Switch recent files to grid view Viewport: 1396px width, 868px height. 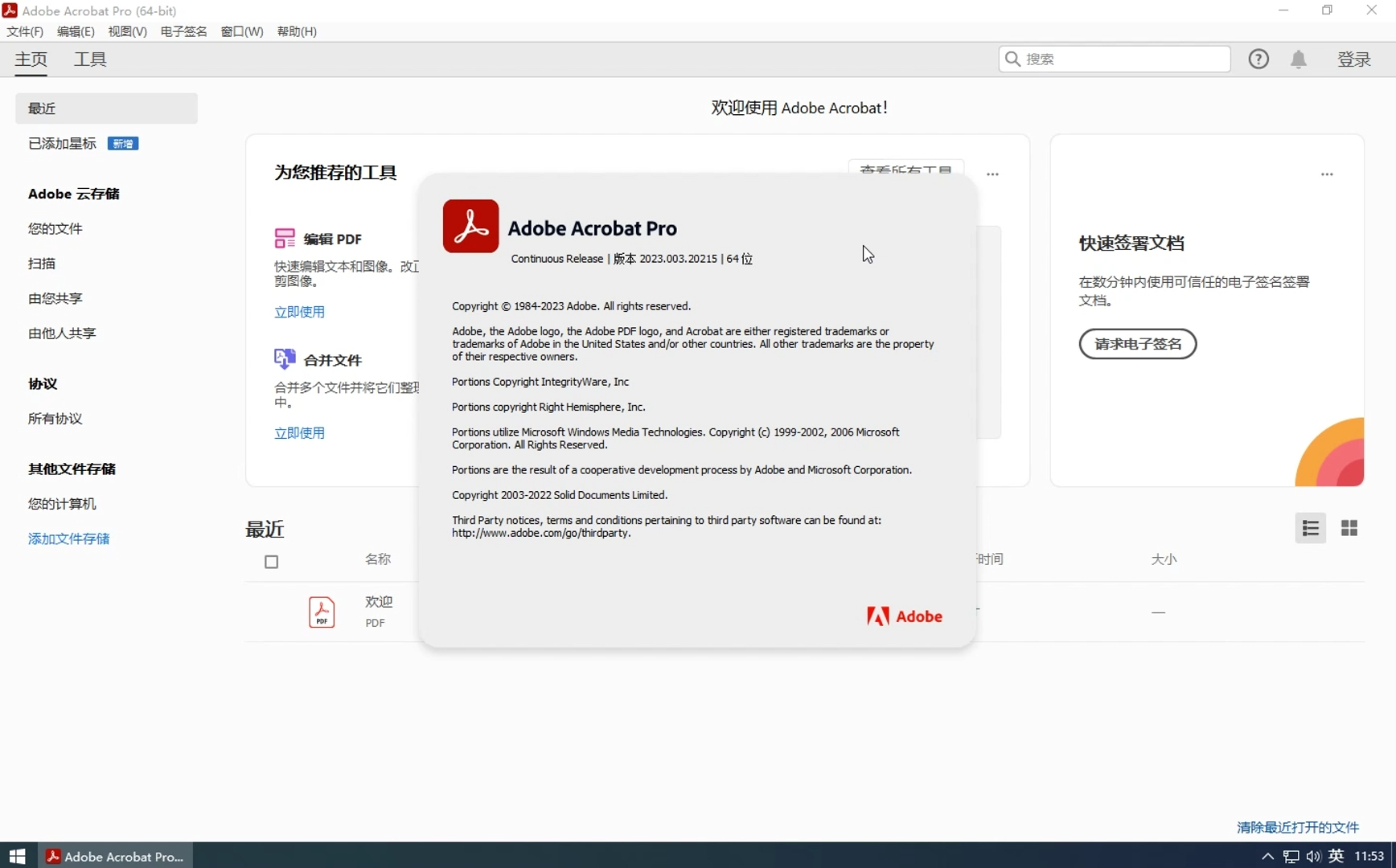click(1349, 528)
